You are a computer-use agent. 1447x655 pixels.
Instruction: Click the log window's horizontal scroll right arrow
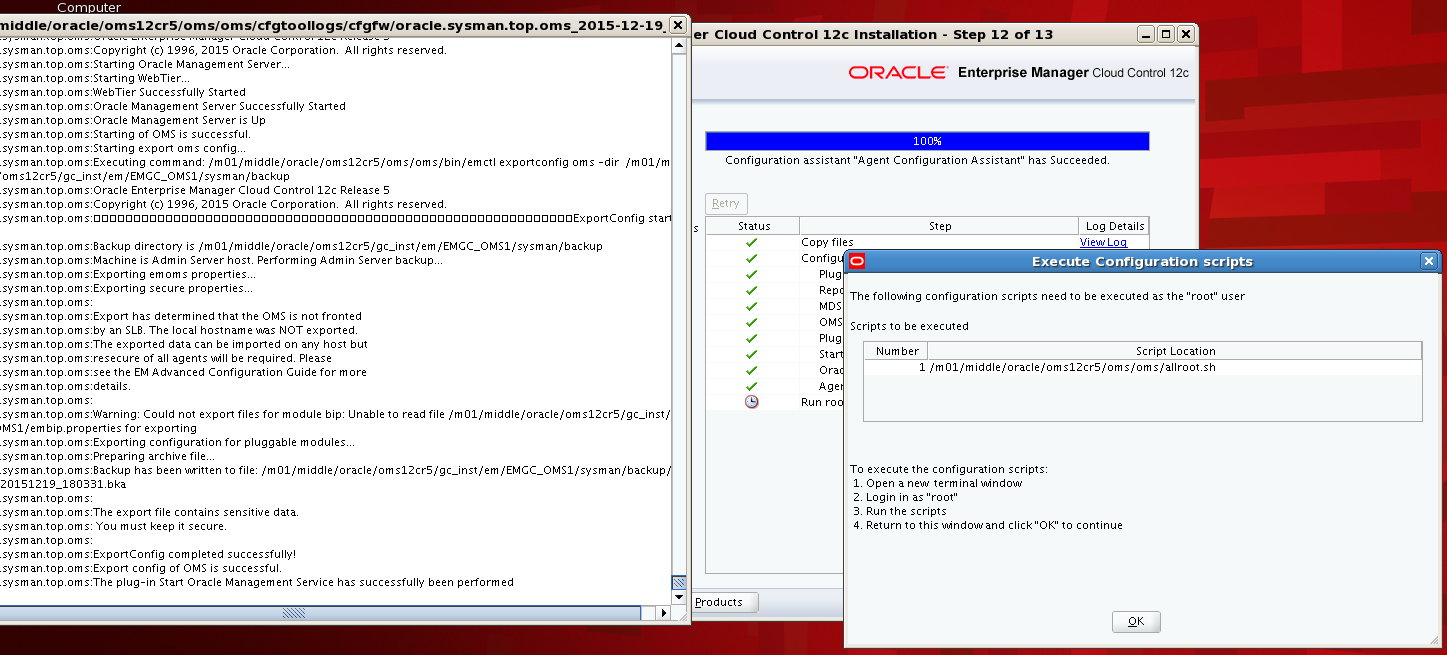pos(662,613)
